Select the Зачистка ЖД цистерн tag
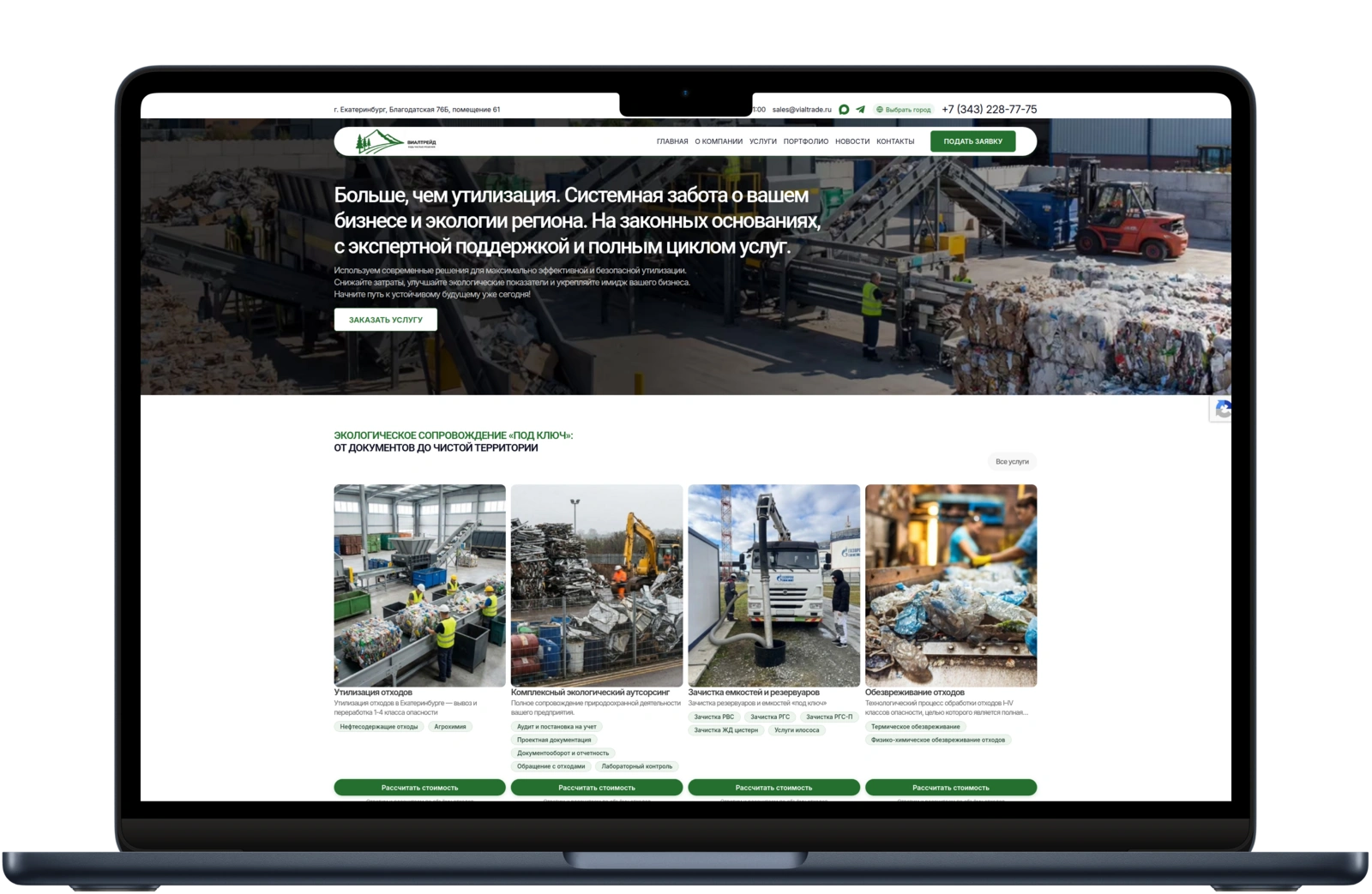This screenshot has height=894, width=1372. (726, 730)
